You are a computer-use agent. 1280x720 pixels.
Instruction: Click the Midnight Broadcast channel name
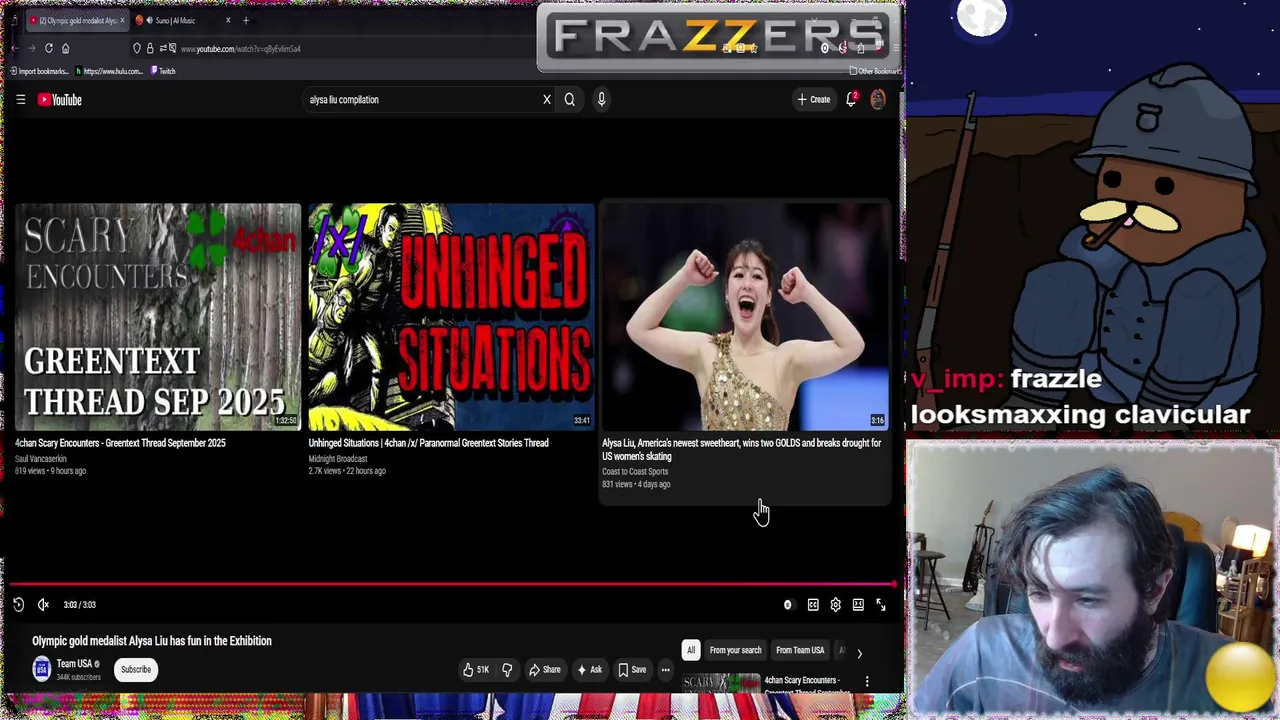[x=338, y=458]
